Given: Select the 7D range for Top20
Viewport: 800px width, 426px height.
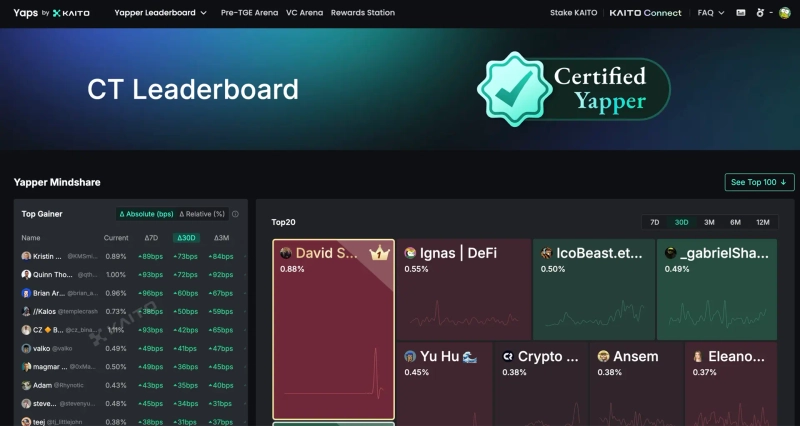Looking at the screenshot, I should [x=654, y=222].
